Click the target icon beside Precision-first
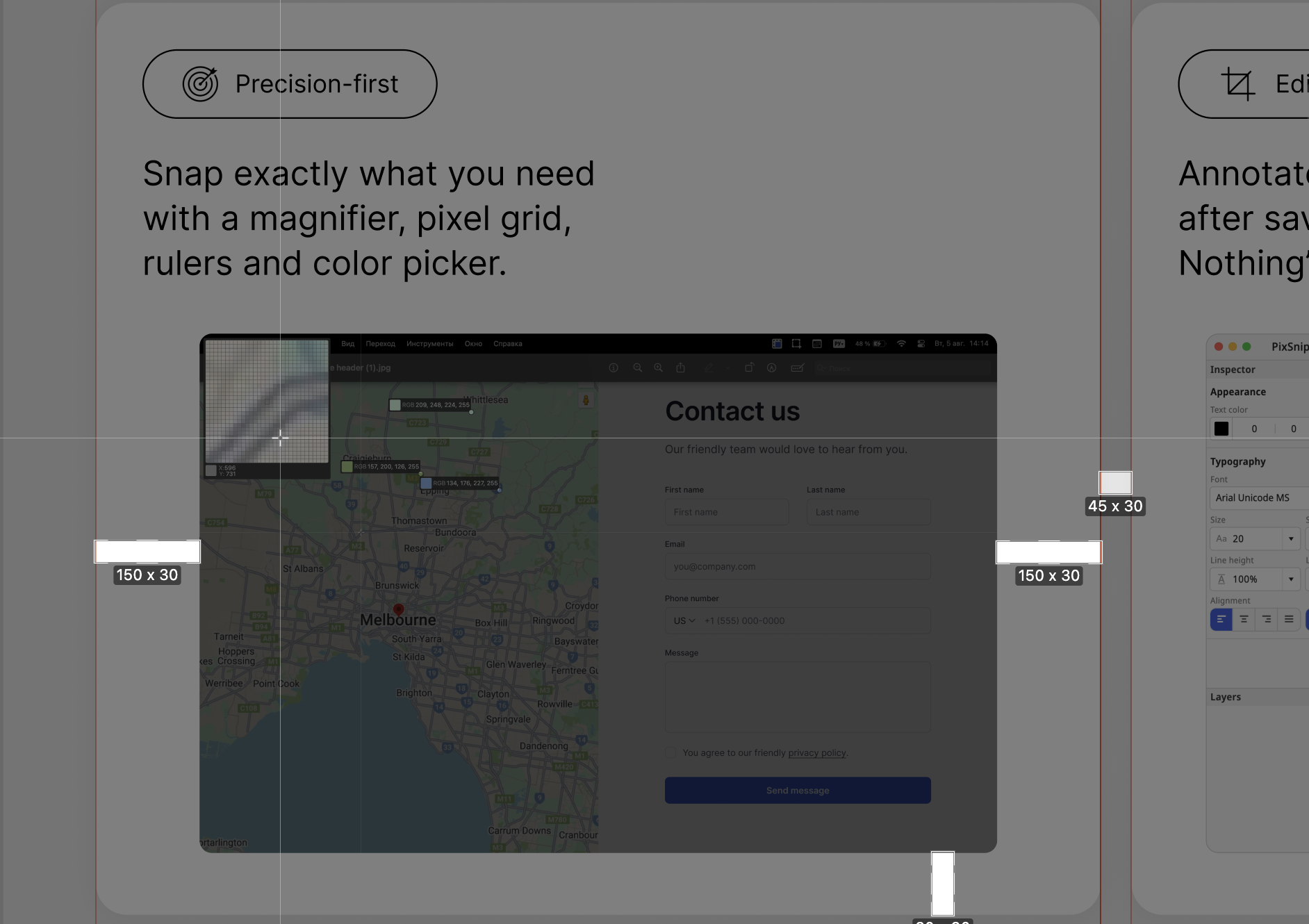Viewport: 1309px width, 924px height. click(x=200, y=84)
